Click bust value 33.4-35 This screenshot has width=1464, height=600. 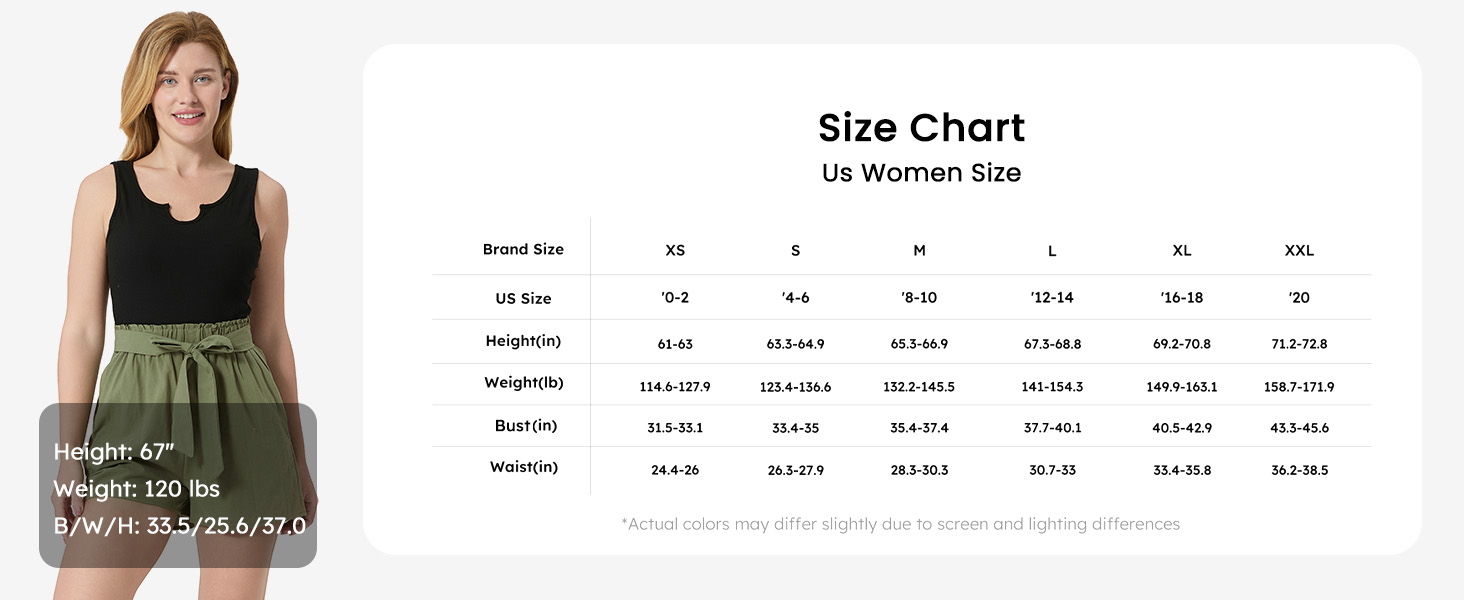point(795,428)
